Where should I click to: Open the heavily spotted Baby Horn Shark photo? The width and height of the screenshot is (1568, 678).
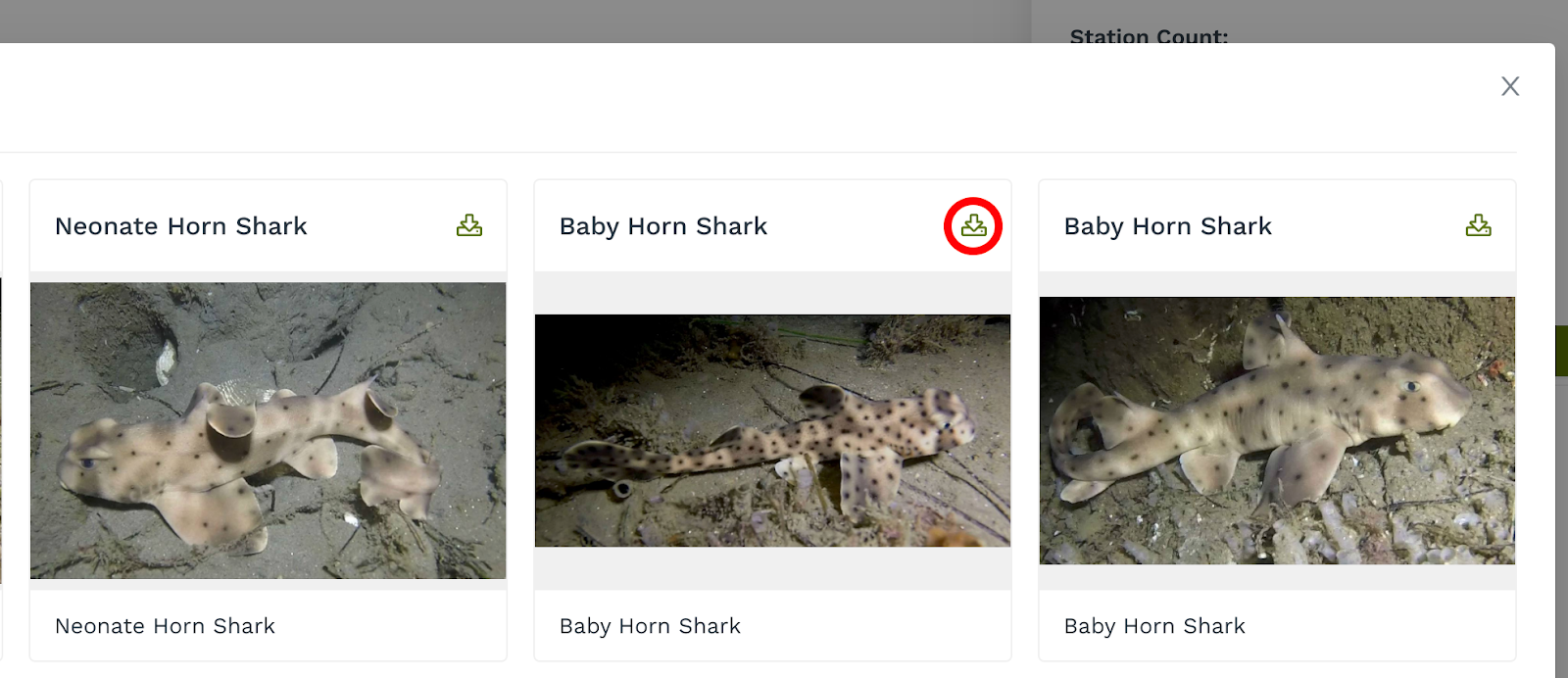click(x=772, y=430)
